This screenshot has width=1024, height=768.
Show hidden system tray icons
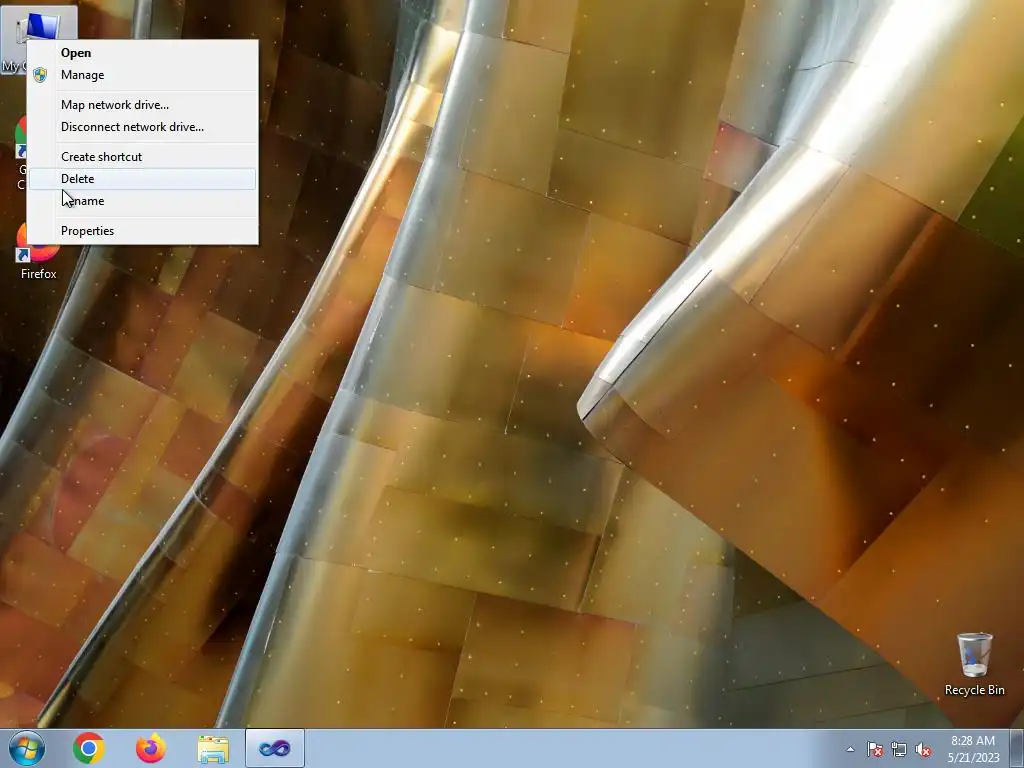click(850, 749)
